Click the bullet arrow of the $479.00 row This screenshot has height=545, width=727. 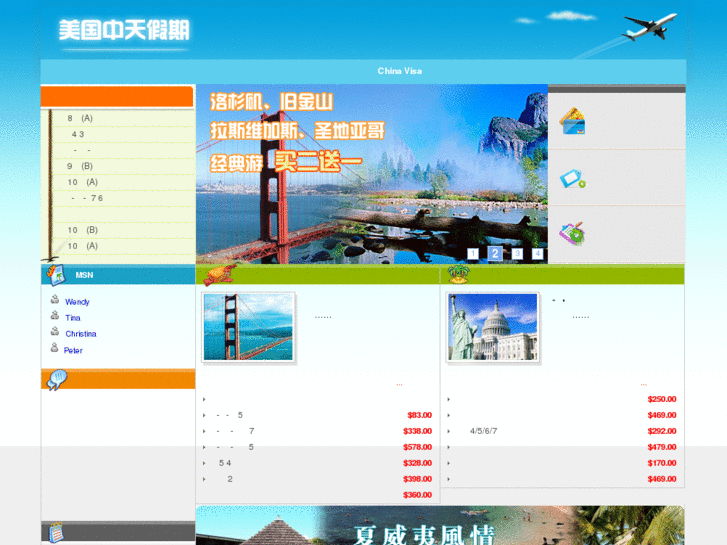click(449, 447)
